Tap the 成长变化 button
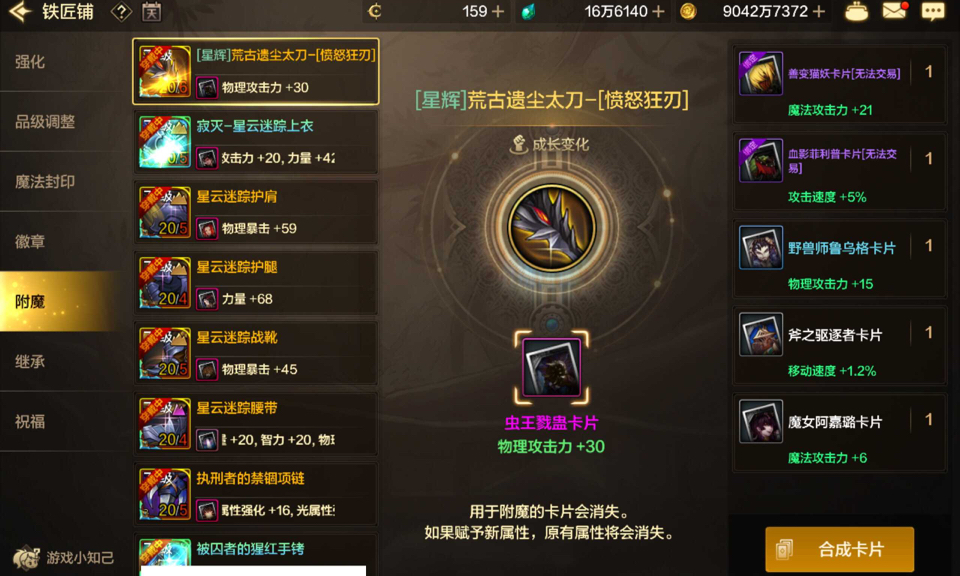This screenshot has width=960, height=576. pos(549,144)
